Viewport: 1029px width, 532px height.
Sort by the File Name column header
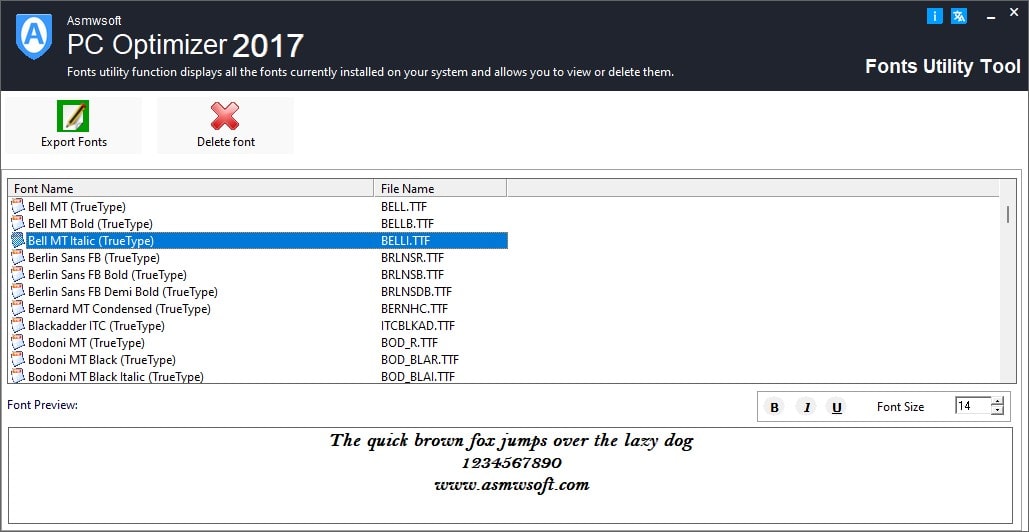440,188
